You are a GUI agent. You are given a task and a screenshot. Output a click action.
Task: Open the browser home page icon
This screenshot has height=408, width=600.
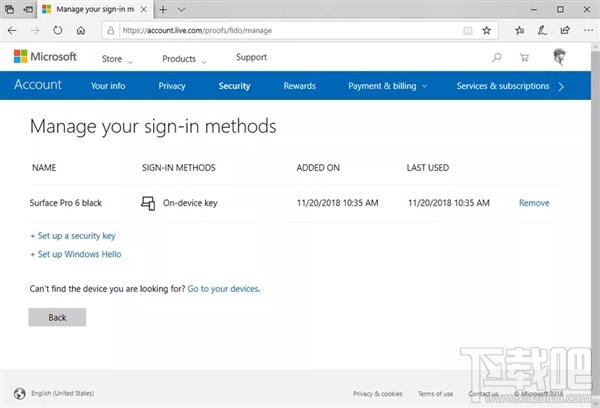click(x=81, y=30)
